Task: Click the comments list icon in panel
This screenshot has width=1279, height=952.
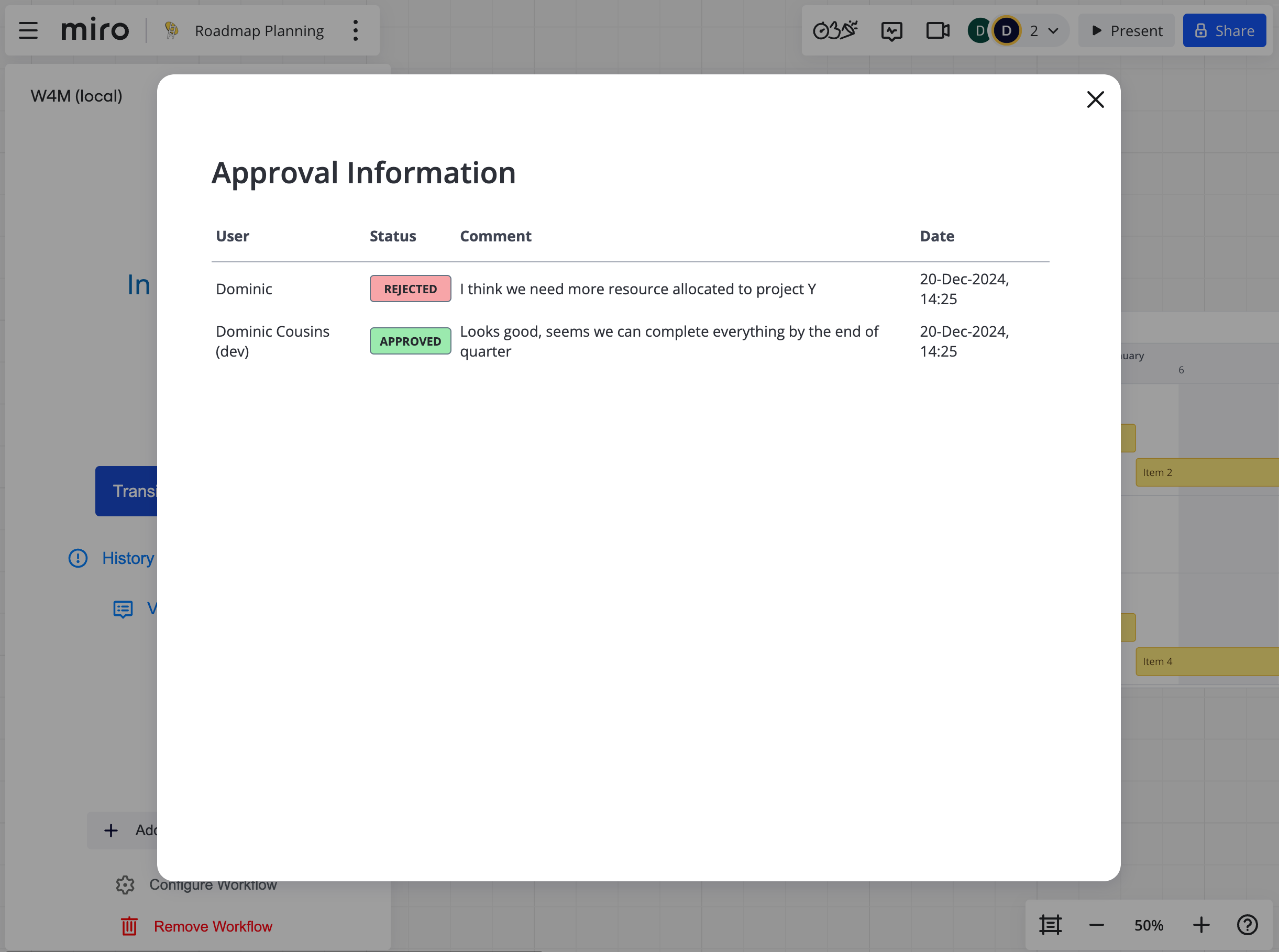Action: (x=123, y=609)
